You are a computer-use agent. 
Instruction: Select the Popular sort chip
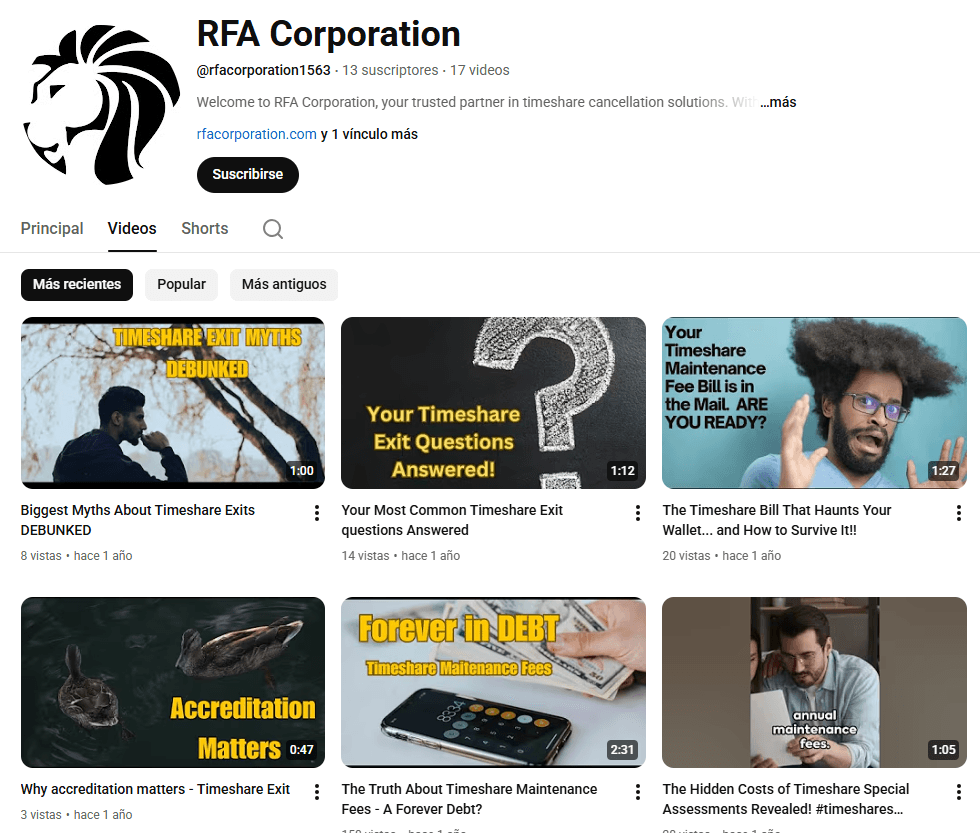coord(181,284)
